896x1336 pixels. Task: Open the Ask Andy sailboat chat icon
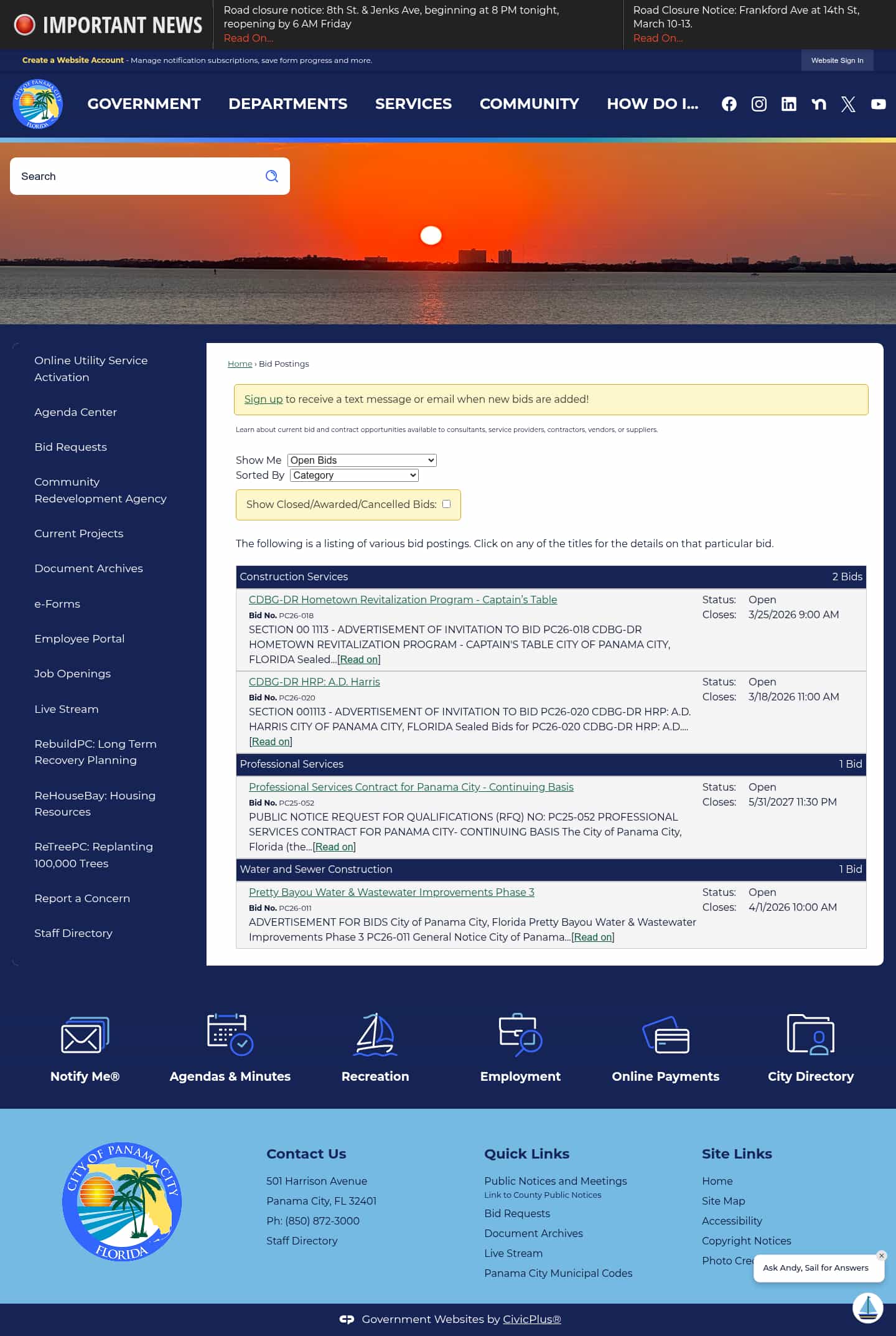coord(868,1308)
